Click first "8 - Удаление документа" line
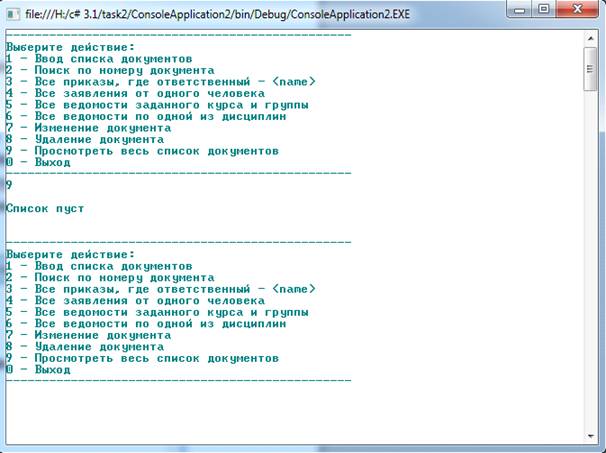606x453 pixels. pos(85,140)
